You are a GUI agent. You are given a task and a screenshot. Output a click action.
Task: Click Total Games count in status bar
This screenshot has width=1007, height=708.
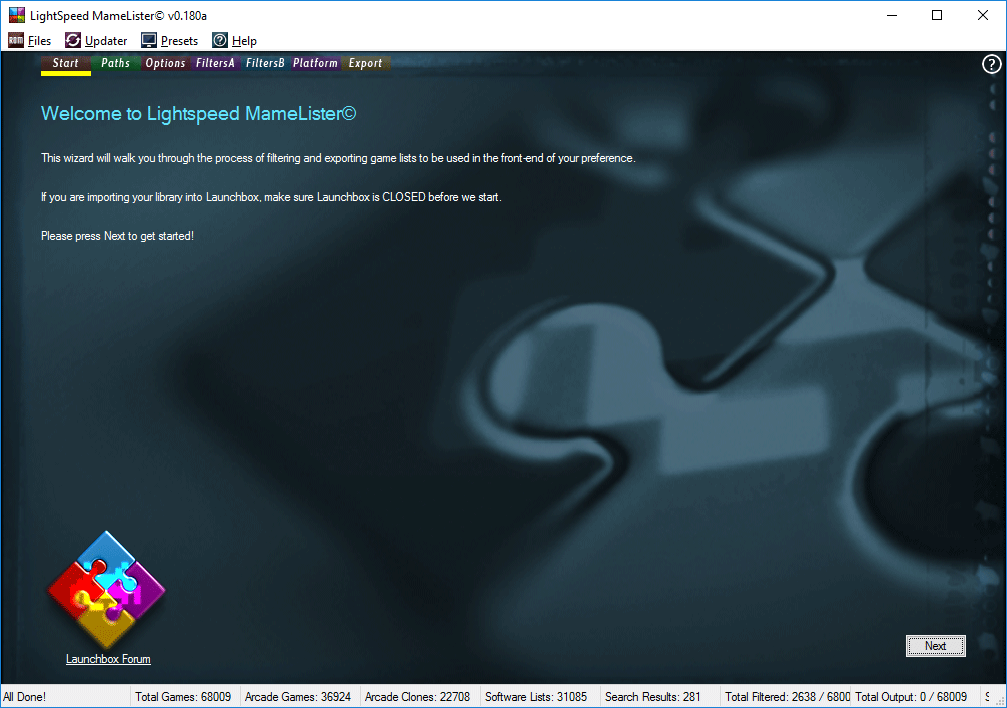coord(183,697)
